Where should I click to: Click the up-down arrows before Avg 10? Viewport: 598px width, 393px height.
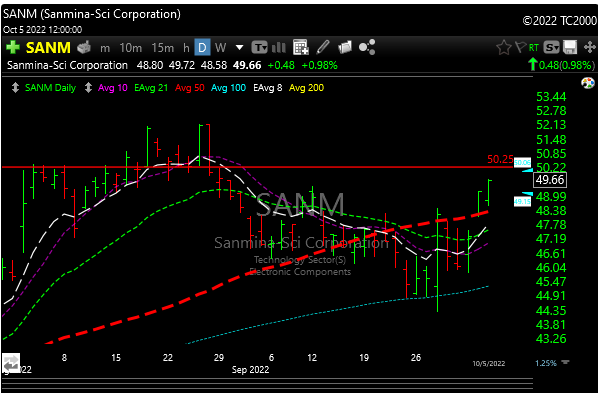pos(88,88)
